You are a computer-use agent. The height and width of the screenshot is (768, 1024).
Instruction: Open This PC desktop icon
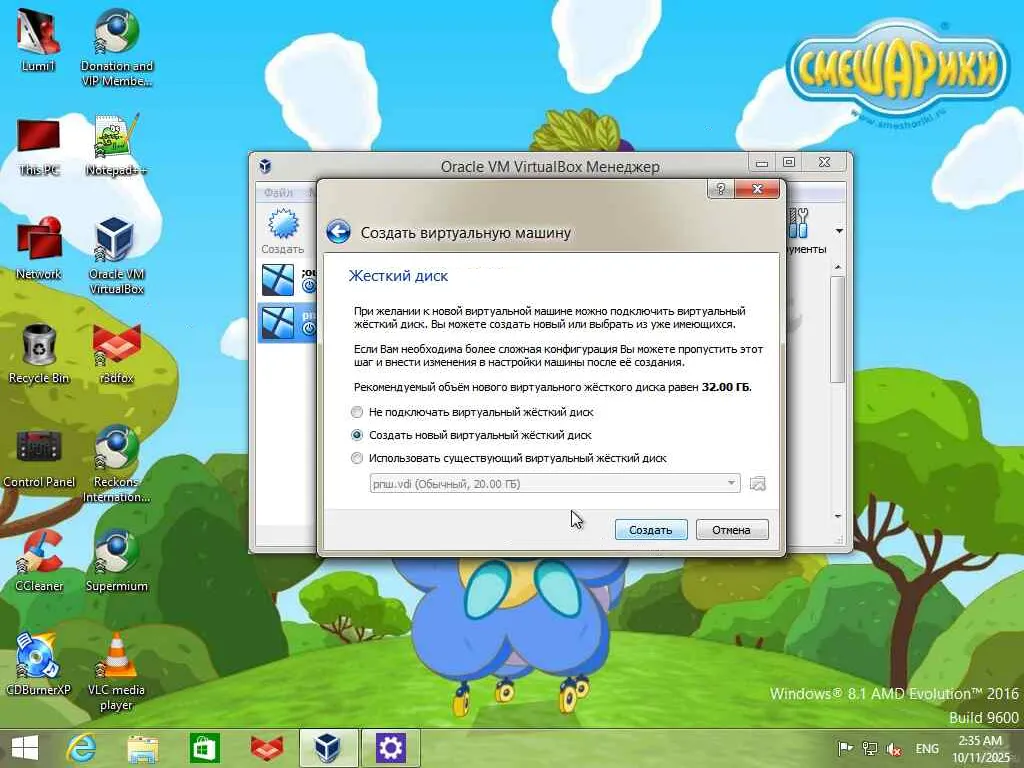point(39,146)
